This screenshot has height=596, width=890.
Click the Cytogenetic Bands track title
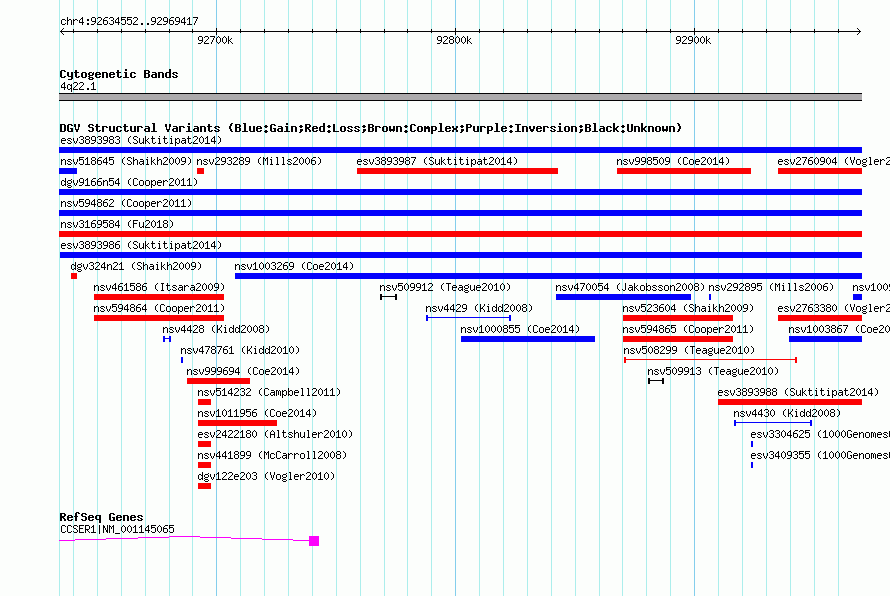[x=119, y=74]
